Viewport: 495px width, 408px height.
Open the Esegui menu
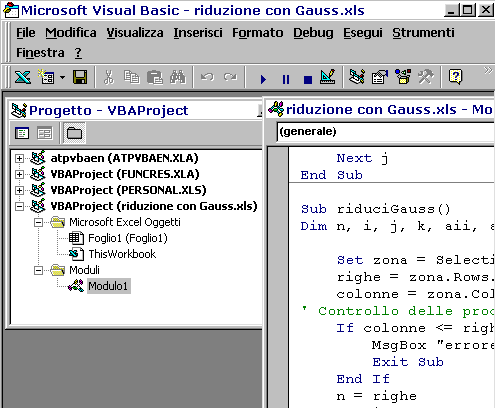[x=363, y=33]
